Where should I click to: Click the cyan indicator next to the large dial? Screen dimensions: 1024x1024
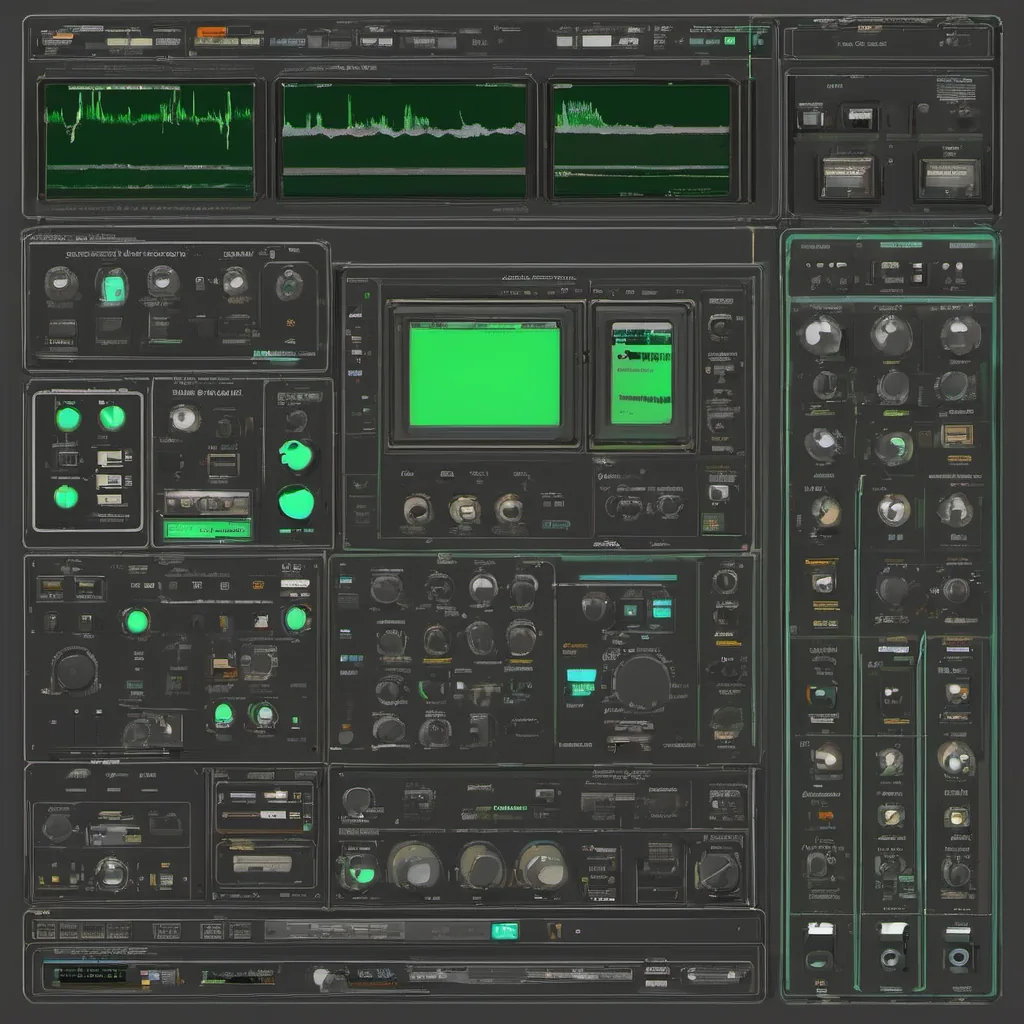[581, 677]
